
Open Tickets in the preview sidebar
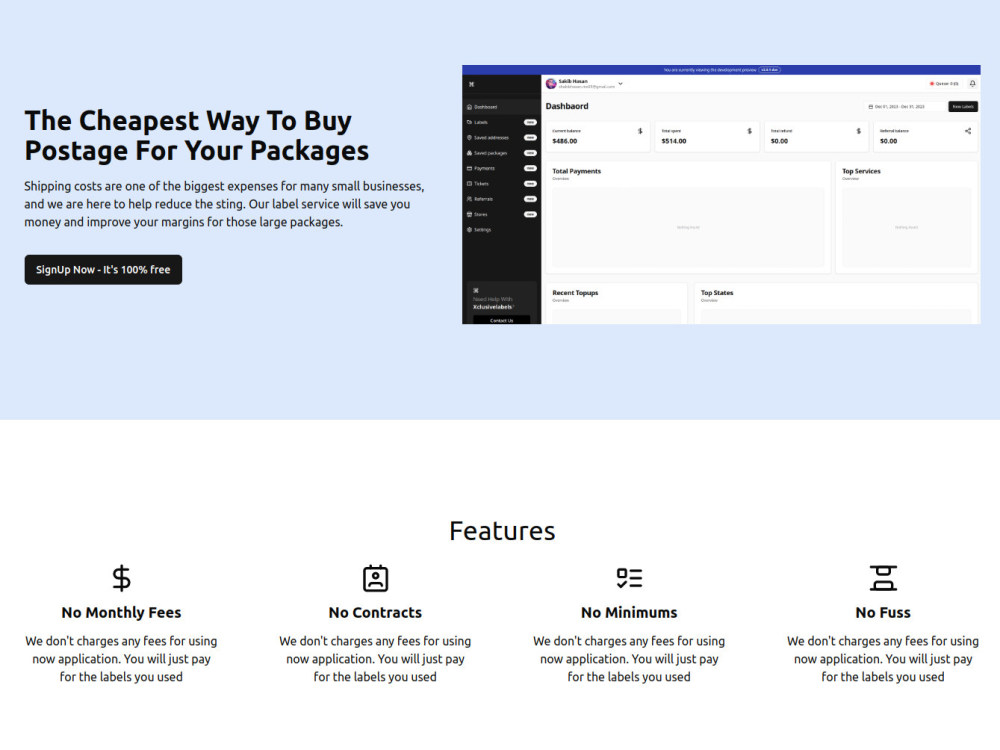pos(501,184)
